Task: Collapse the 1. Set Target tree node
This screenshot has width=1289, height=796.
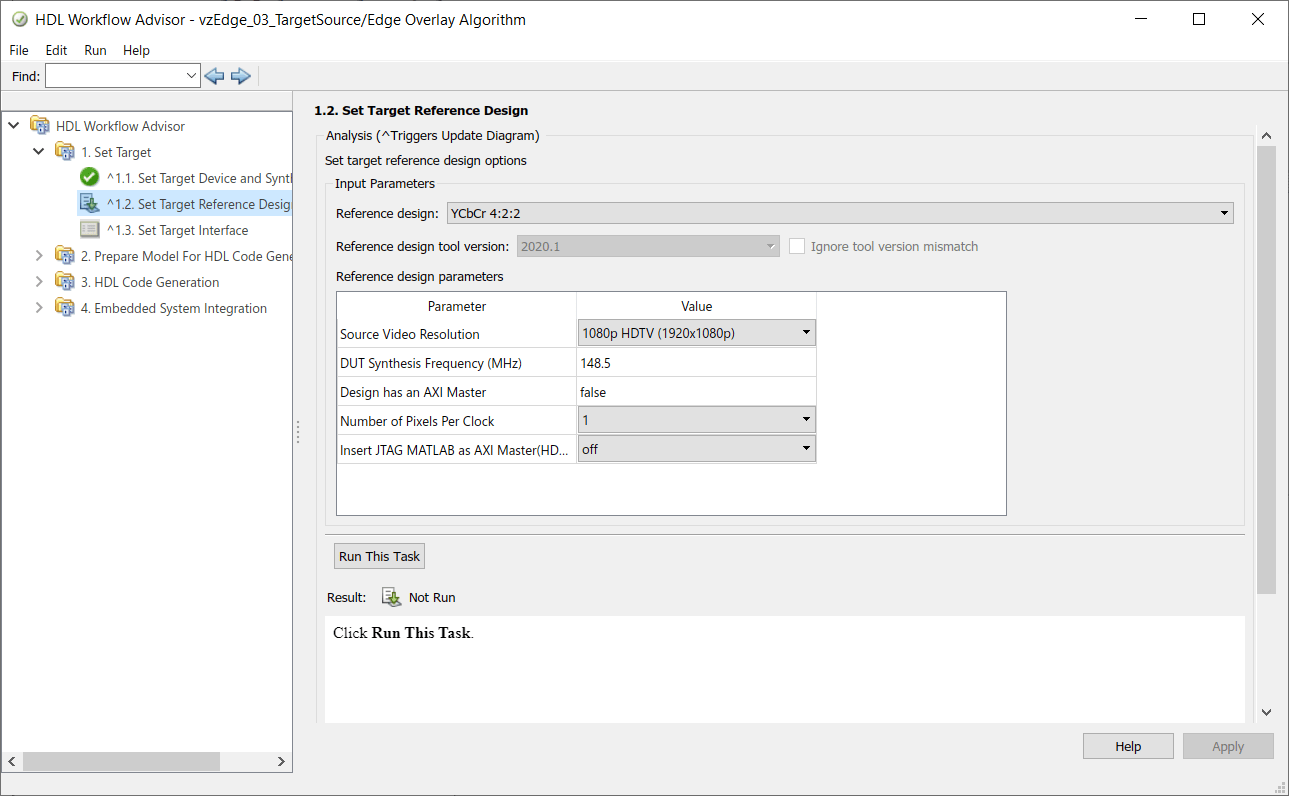Action: pyautogui.click(x=39, y=152)
